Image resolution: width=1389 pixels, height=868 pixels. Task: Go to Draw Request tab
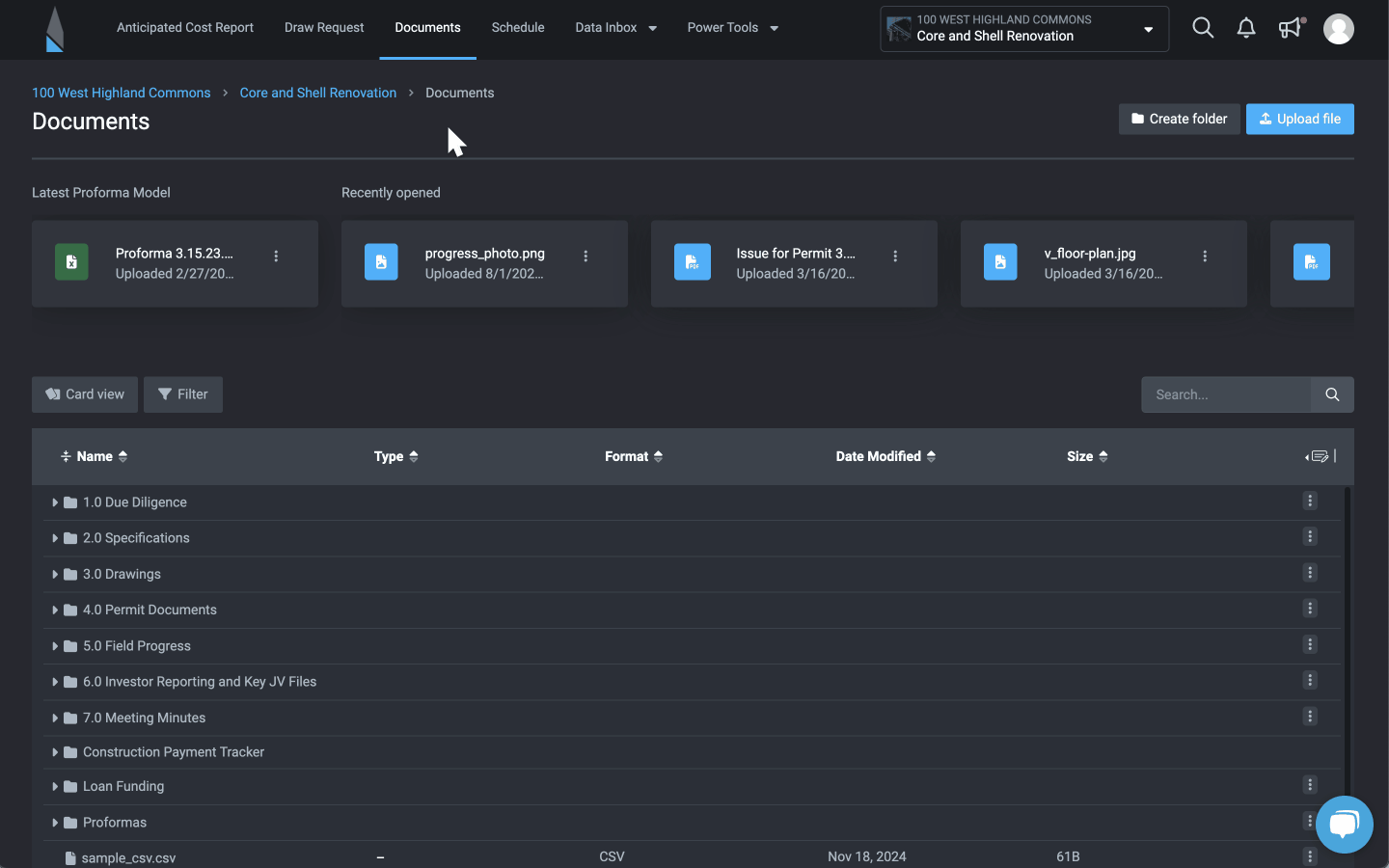point(324,28)
